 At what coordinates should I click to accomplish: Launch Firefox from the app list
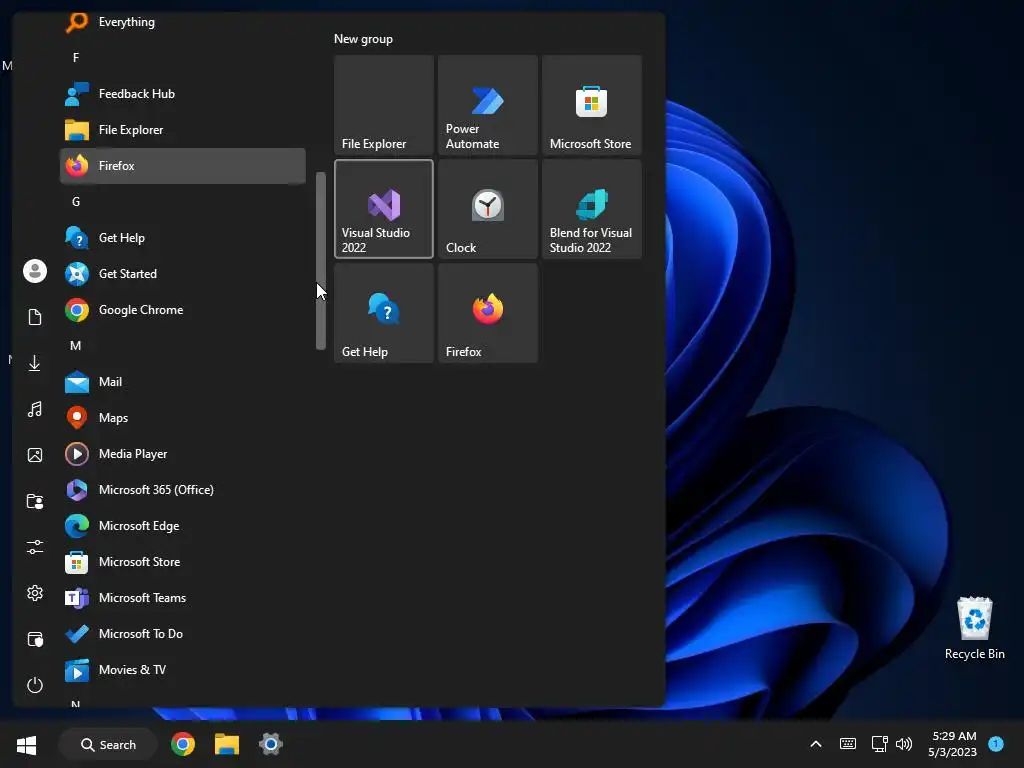pyautogui.click(x=183, y=166)
